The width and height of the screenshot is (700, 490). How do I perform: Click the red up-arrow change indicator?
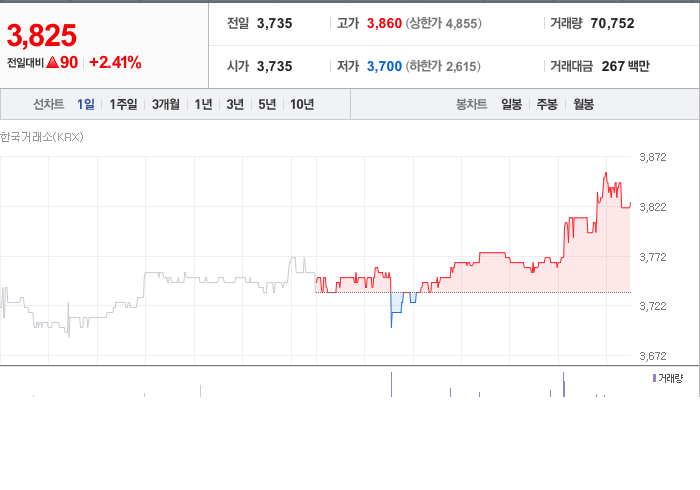point(52,62)
